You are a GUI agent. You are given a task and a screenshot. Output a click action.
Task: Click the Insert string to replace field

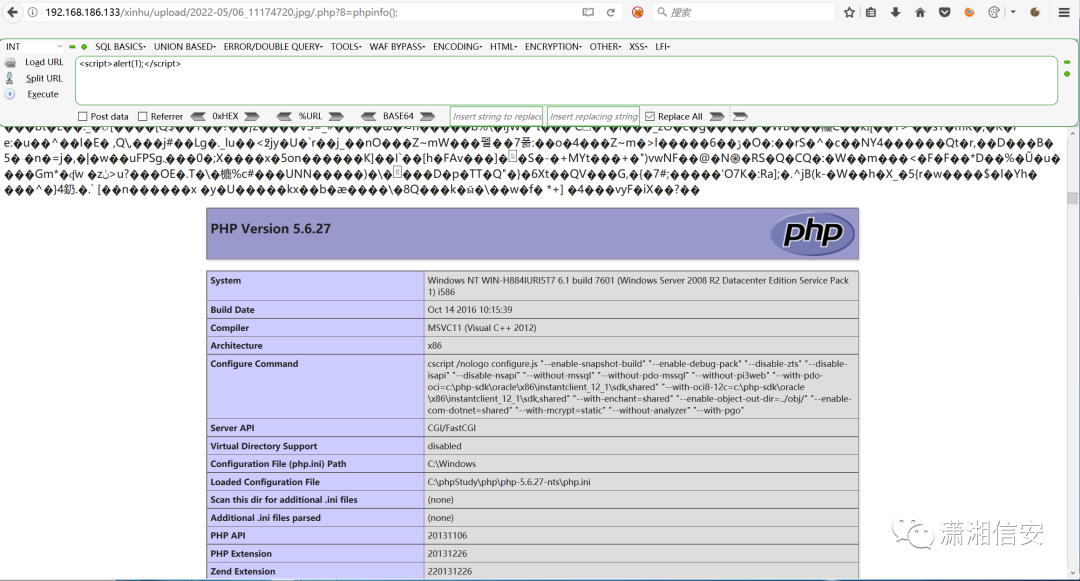click(497, 116)
